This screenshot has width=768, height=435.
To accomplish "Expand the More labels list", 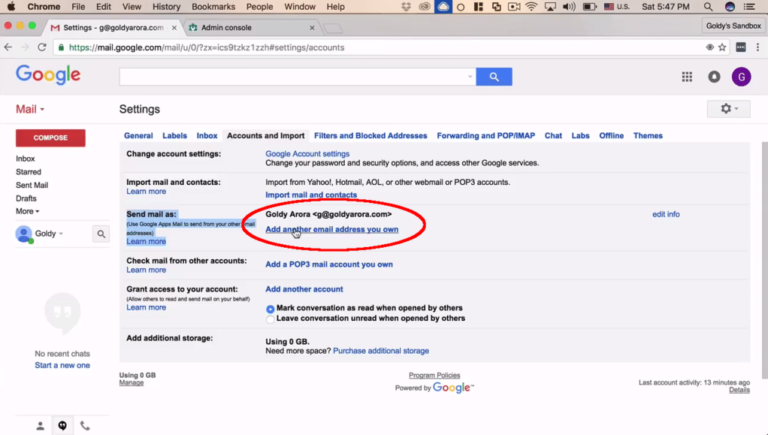I will [x=27, y=212].
